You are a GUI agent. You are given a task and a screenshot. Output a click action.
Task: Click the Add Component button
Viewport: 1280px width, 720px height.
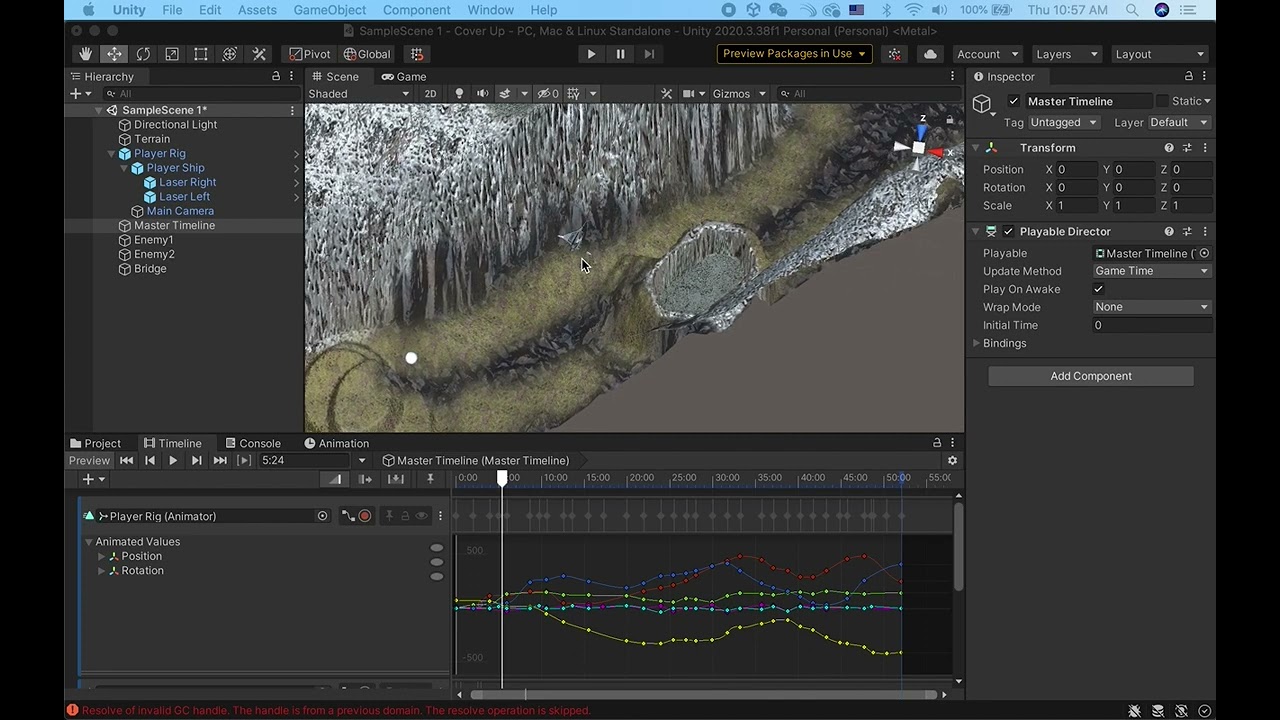(x=1090, y=376)
